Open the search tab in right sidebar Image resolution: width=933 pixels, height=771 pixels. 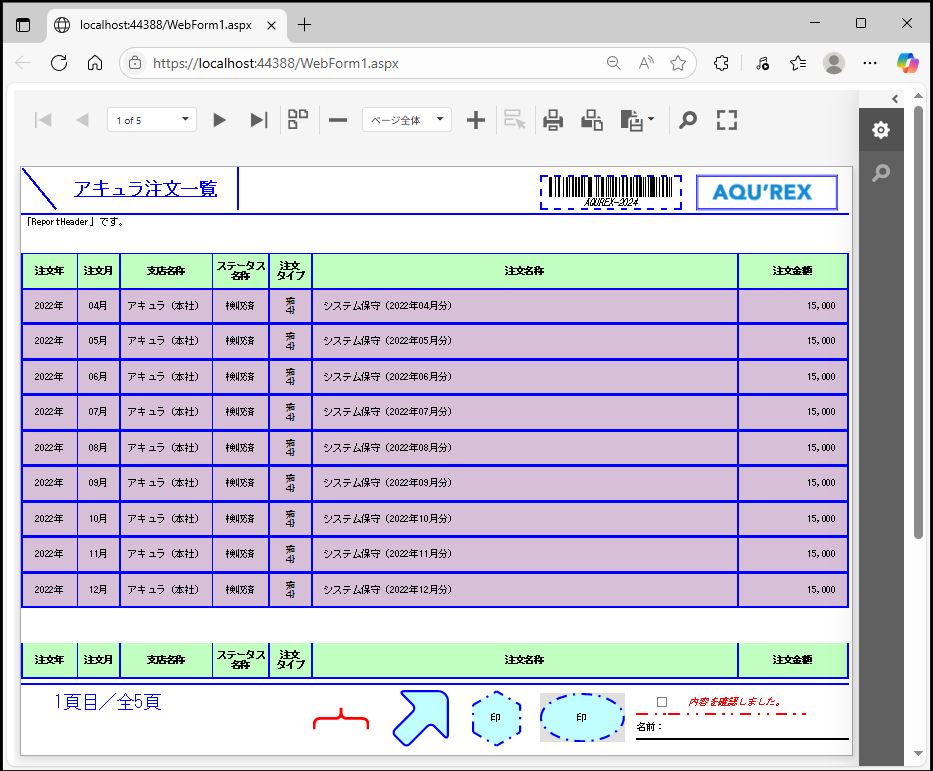[x=880, y=173]
